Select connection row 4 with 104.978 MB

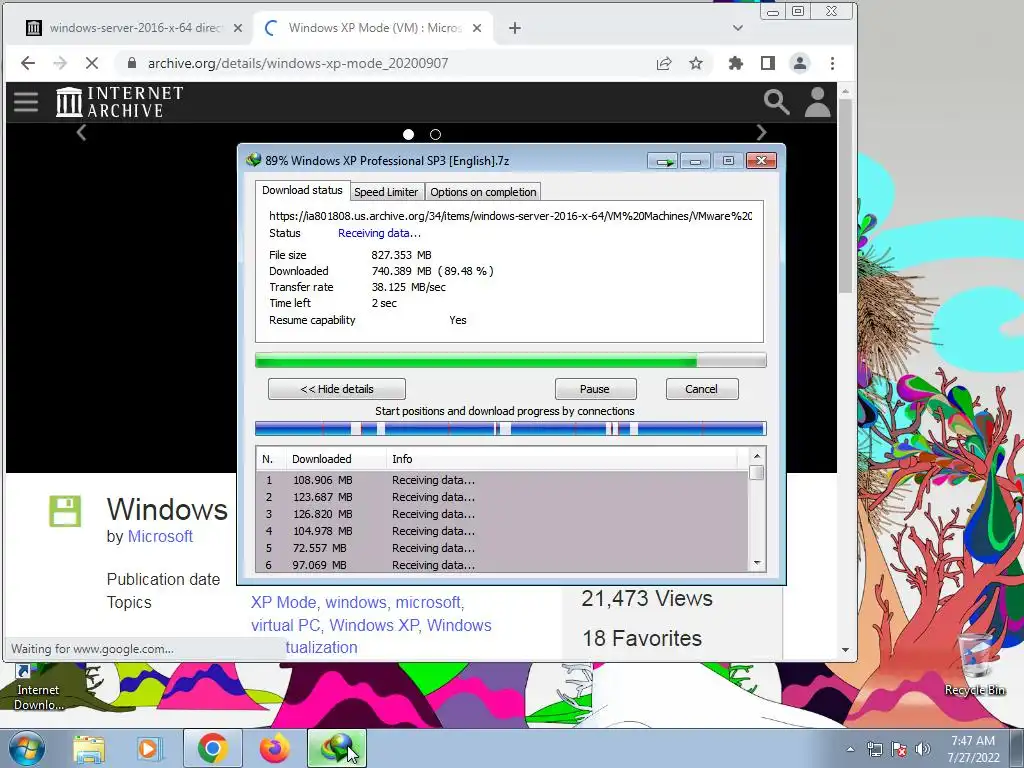502,531
